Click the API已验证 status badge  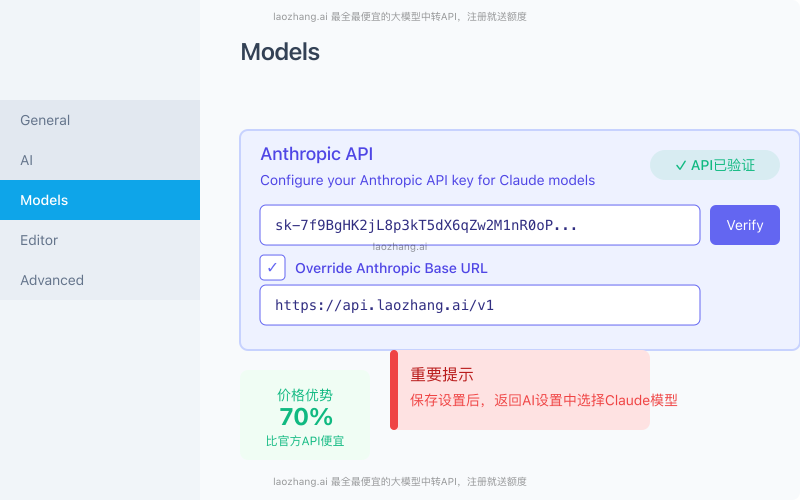point(714,165)
